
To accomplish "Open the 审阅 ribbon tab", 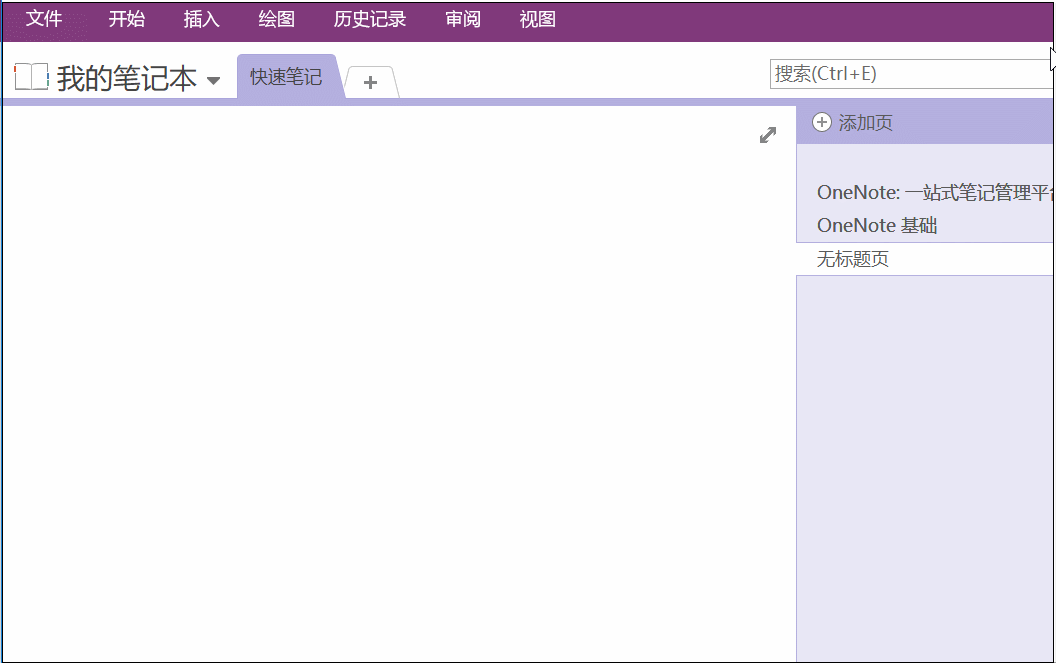I will (463, 19).
